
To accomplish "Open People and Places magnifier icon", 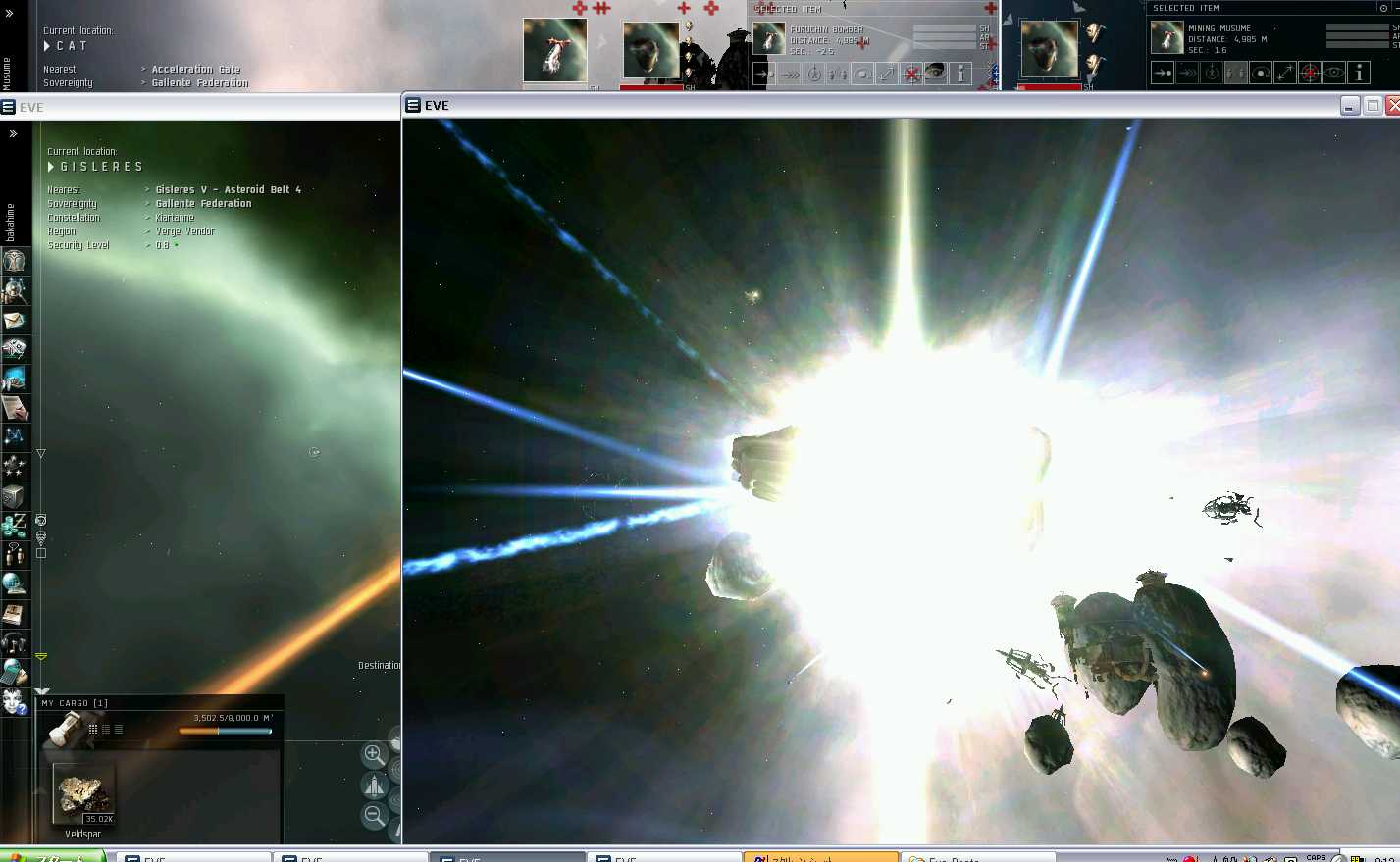I will (15, 290).
